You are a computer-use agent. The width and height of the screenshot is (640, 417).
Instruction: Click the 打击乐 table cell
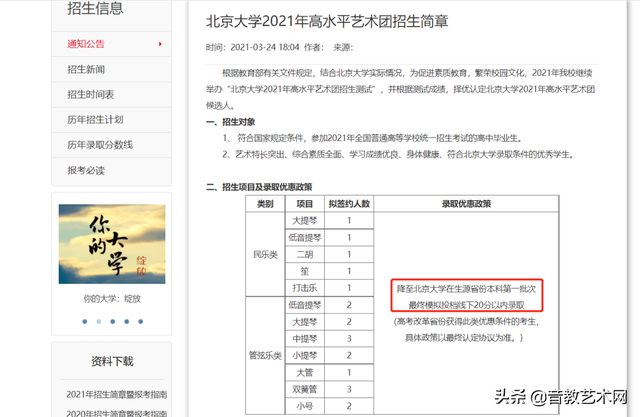(304, 288)
